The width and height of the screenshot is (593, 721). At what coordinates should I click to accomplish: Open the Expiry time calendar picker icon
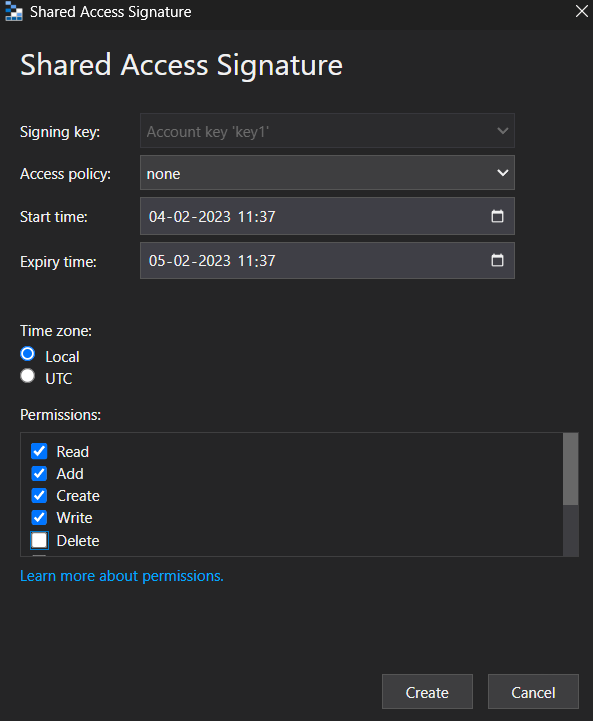497,260
